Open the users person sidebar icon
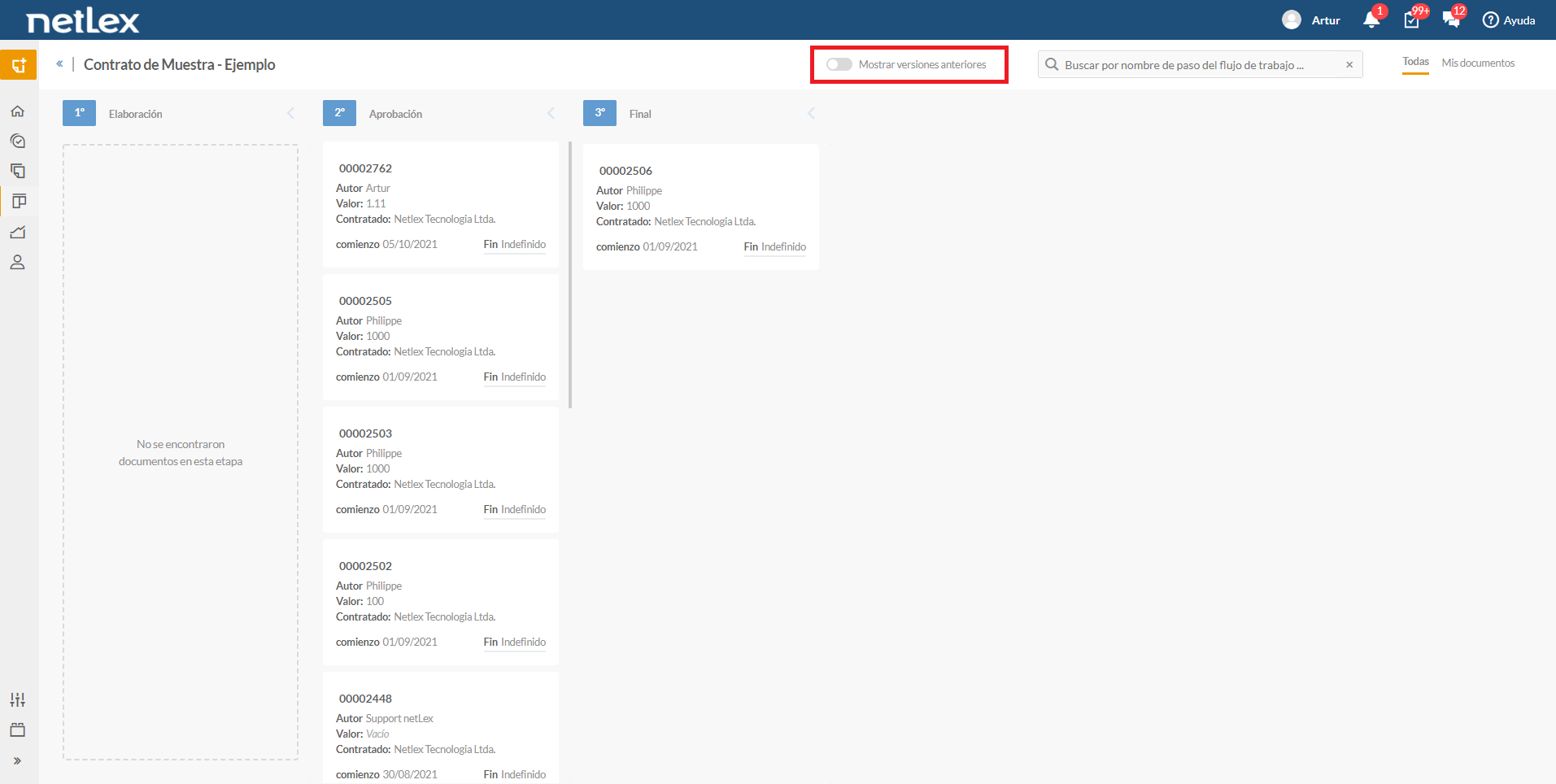Image resolution: width=1556 pixels, height=784 pixels. coord(18,262)
